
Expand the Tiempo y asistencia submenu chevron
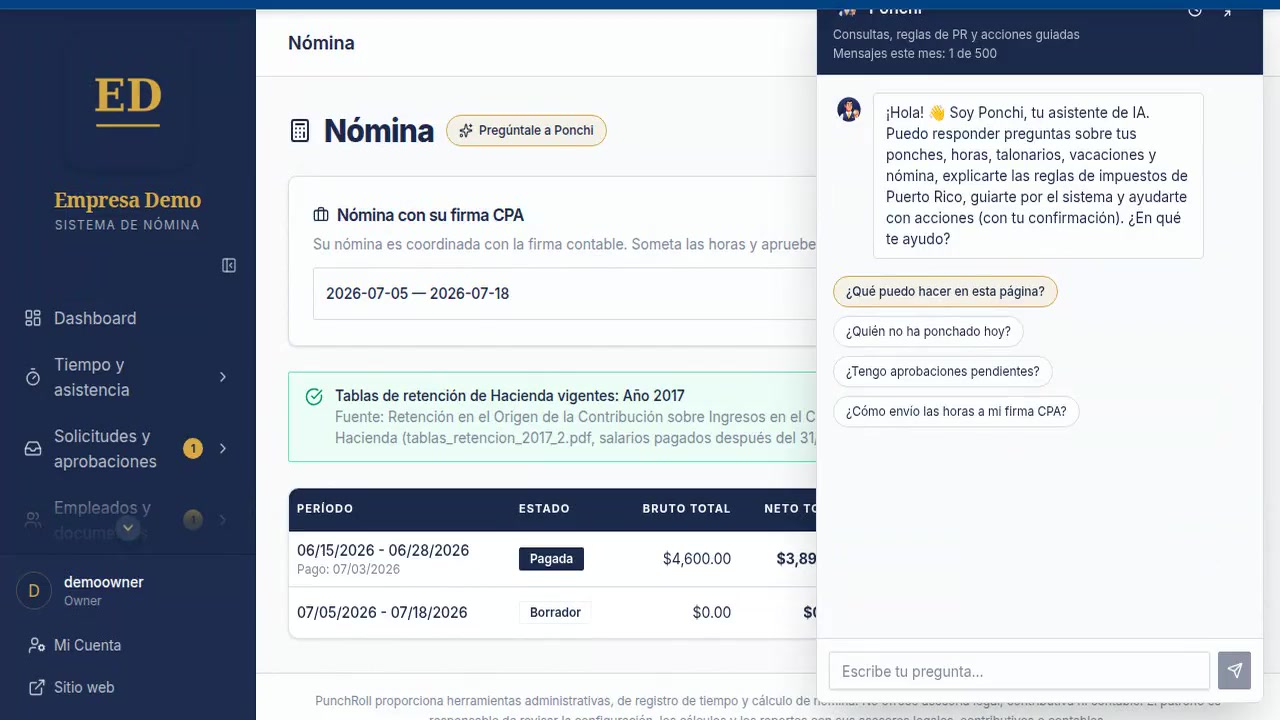pyautogui.click(x=223, y=377)
